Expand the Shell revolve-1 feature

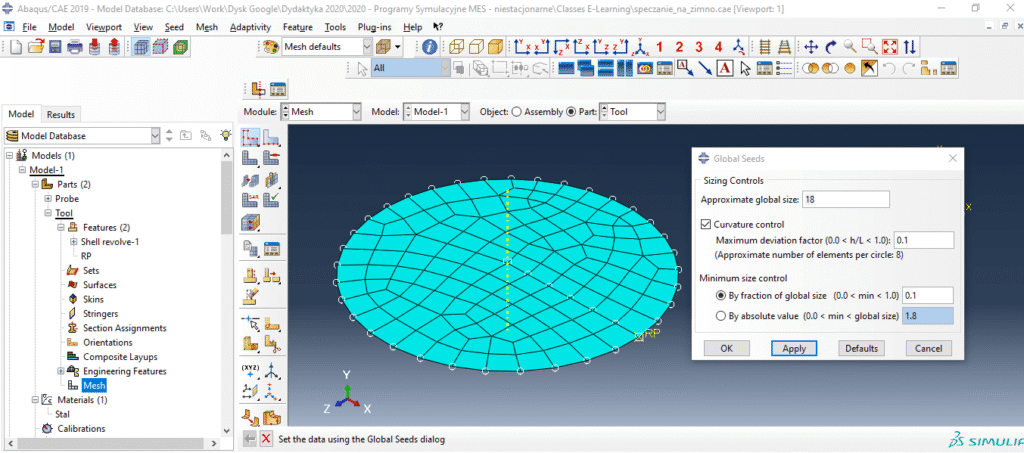click(73, 242)
